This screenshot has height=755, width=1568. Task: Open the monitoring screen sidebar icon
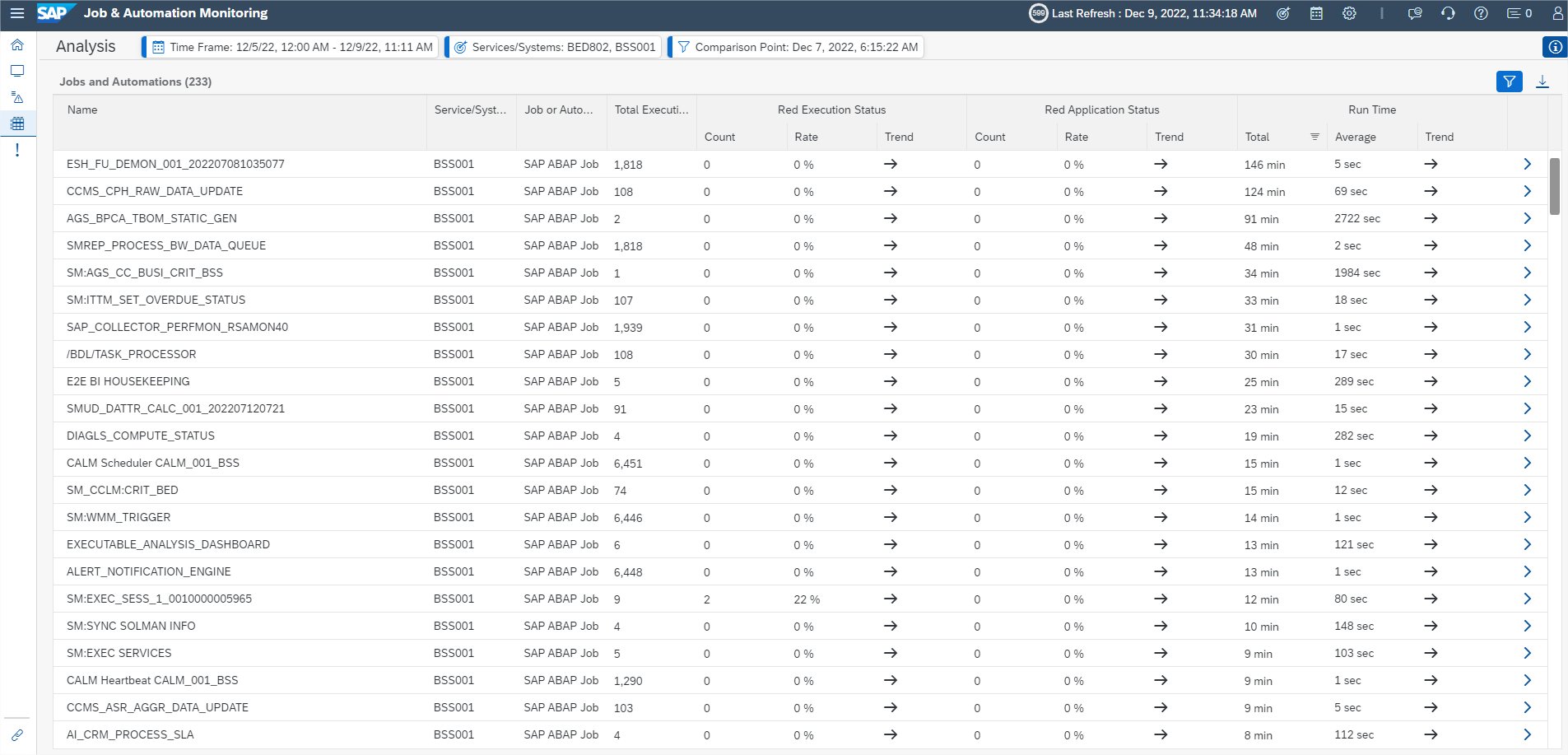[x=17, y=71]
